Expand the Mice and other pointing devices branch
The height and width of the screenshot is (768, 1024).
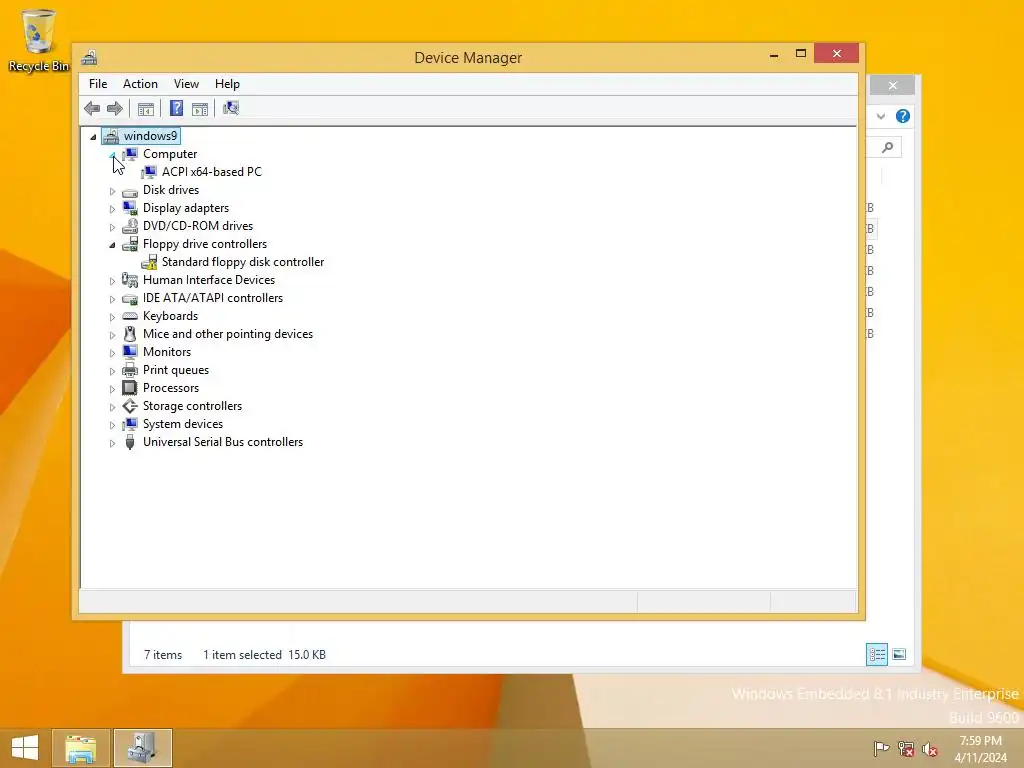[x=112, y=335]
